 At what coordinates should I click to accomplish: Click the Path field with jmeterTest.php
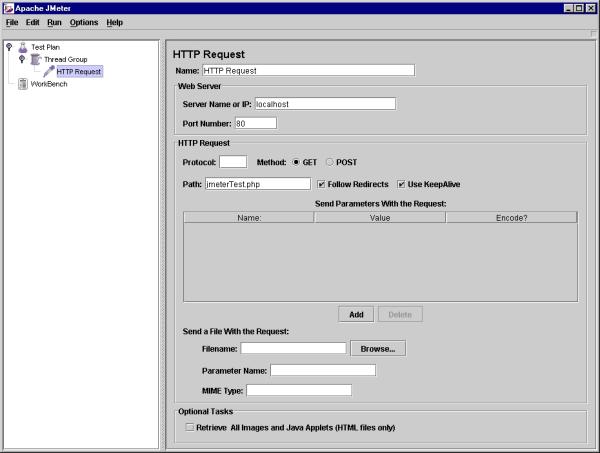258,184
